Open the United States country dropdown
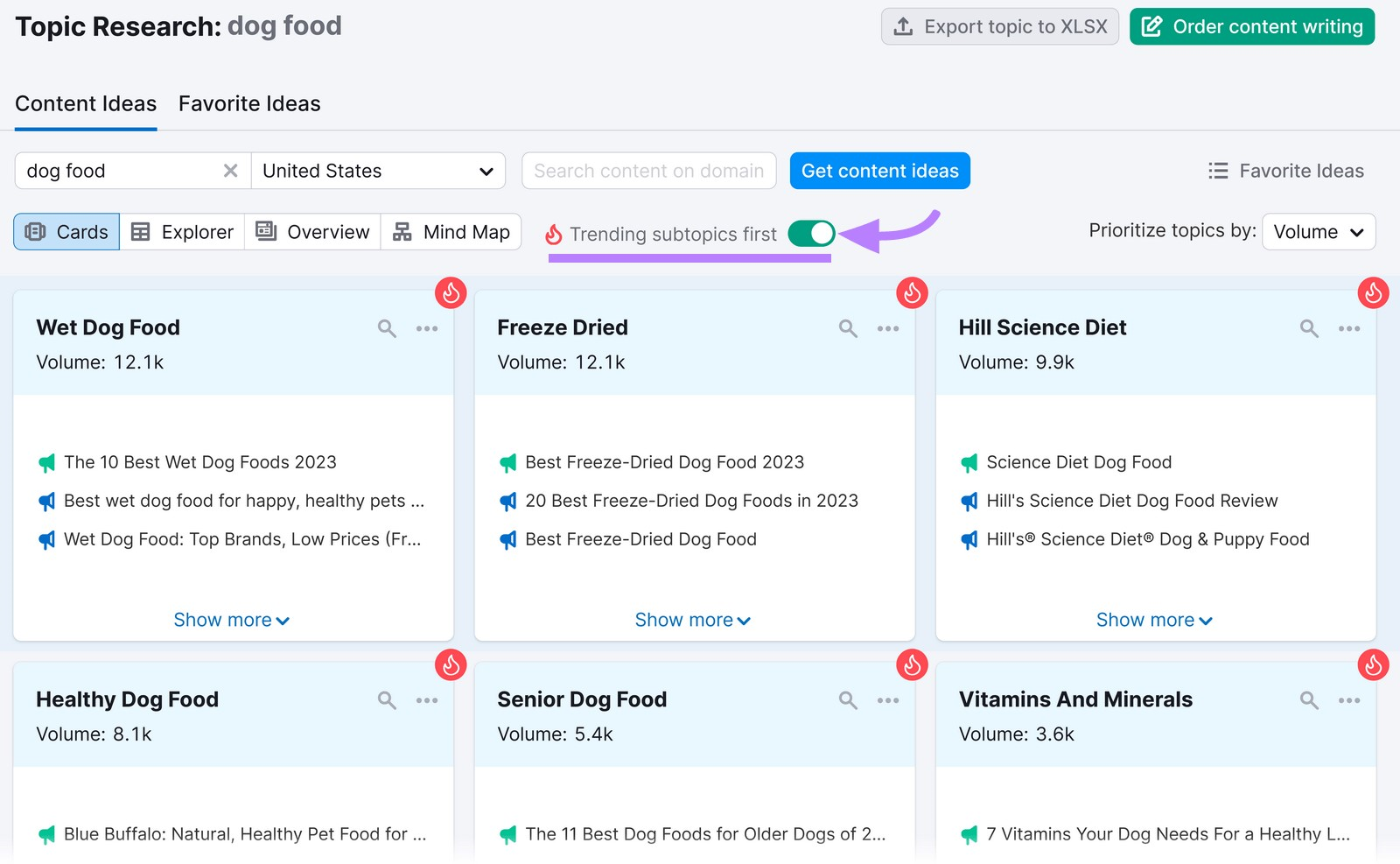The height and width of the screenshot is (864, 1400). (378, 171)
